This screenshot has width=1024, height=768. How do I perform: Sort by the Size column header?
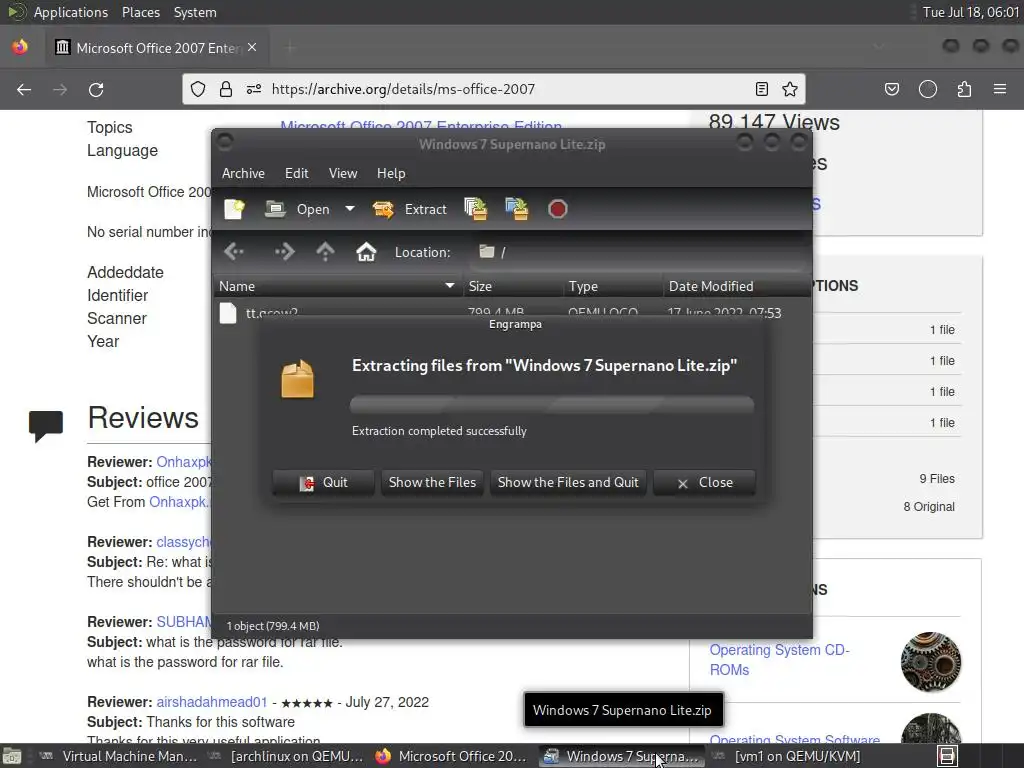point(513,286)
